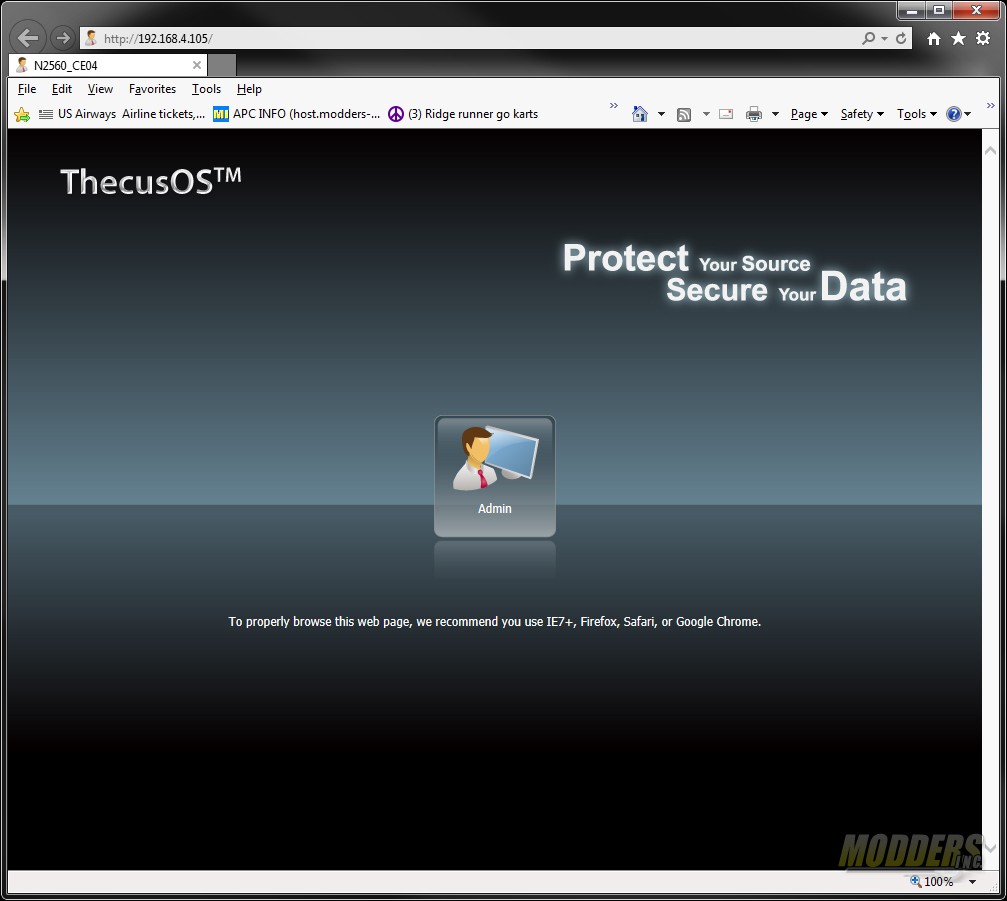The height and width of the screenshot is (901, 1007).
Task: Select the N2560_CE04 tab
Action: point(108,65)
